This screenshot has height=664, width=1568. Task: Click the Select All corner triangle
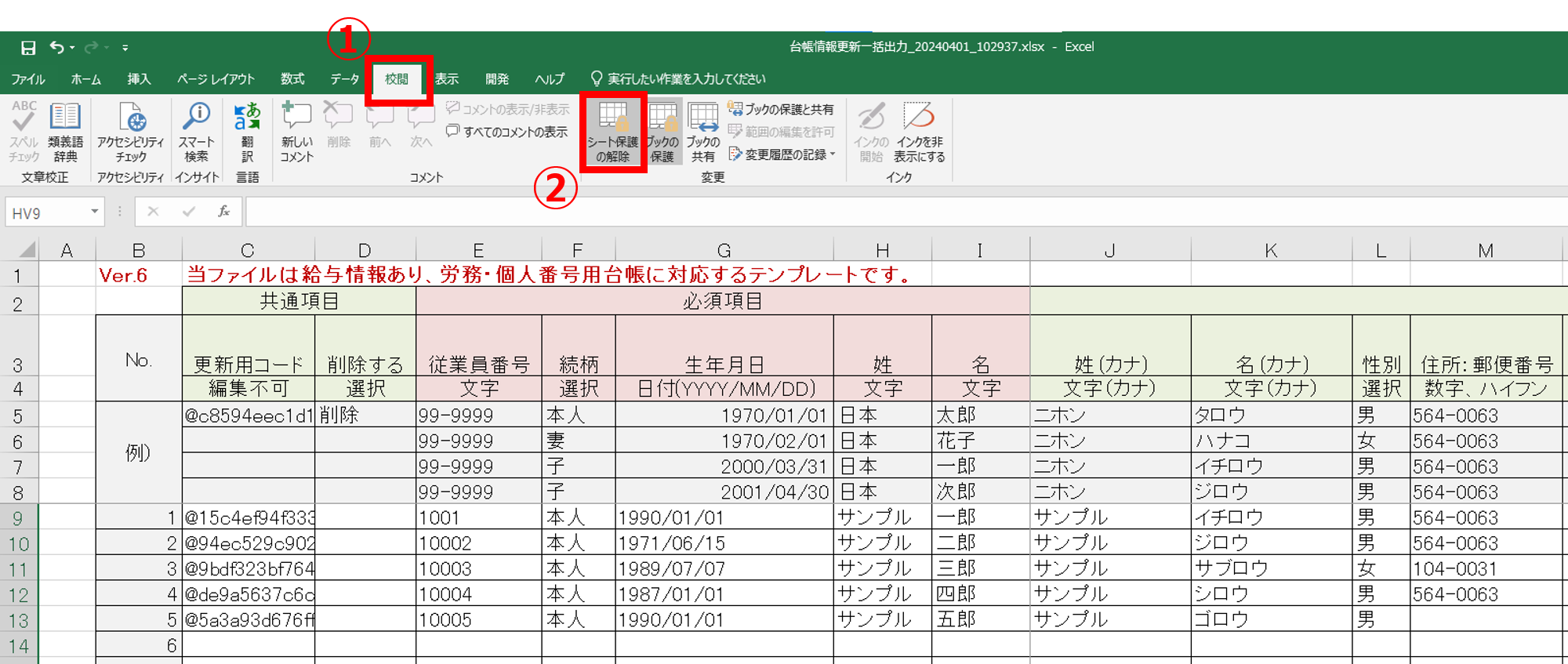27,250
